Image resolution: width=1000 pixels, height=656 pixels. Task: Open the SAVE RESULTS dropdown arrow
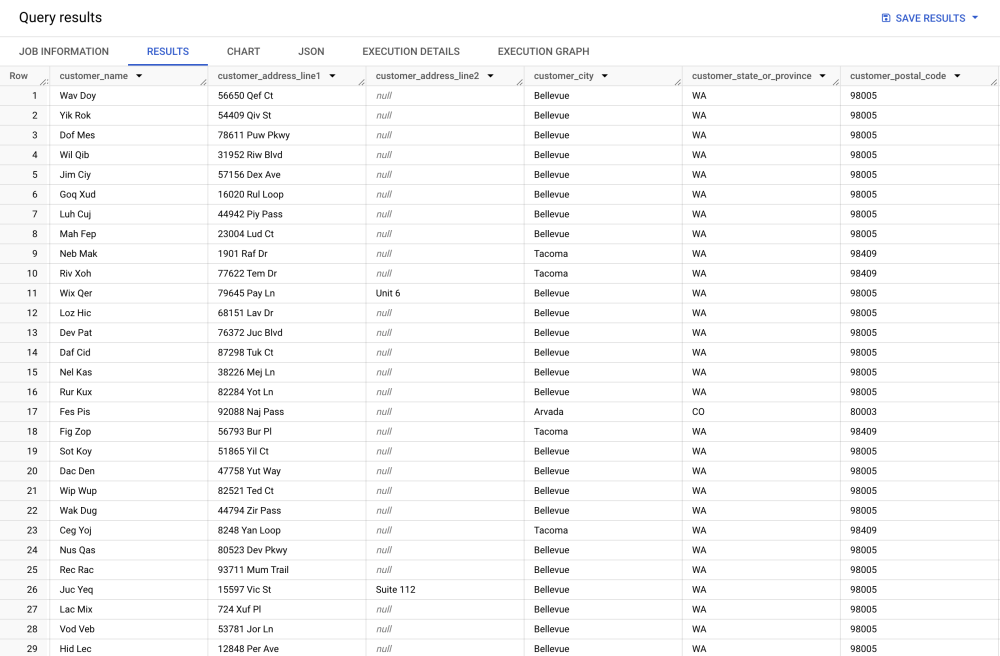[x=975, y=18]
